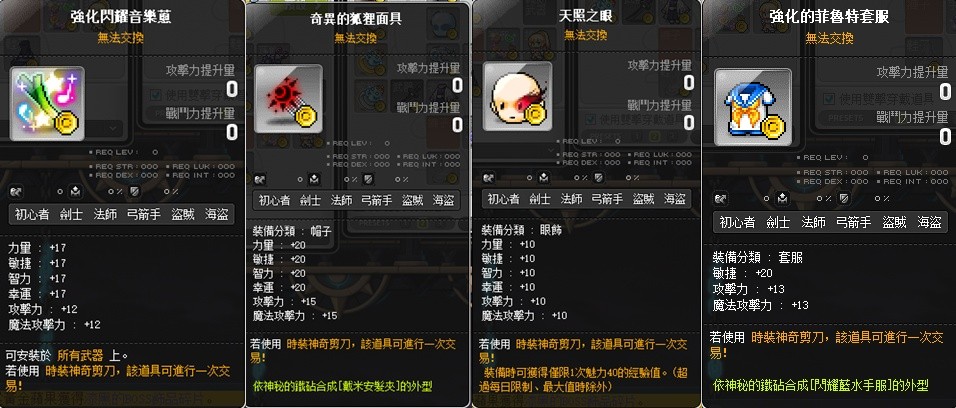Screen dimensions: 956x408
Task: Click 時裝神奇剪刀 orange text in the fox mask panel
Action: [309, 345]
